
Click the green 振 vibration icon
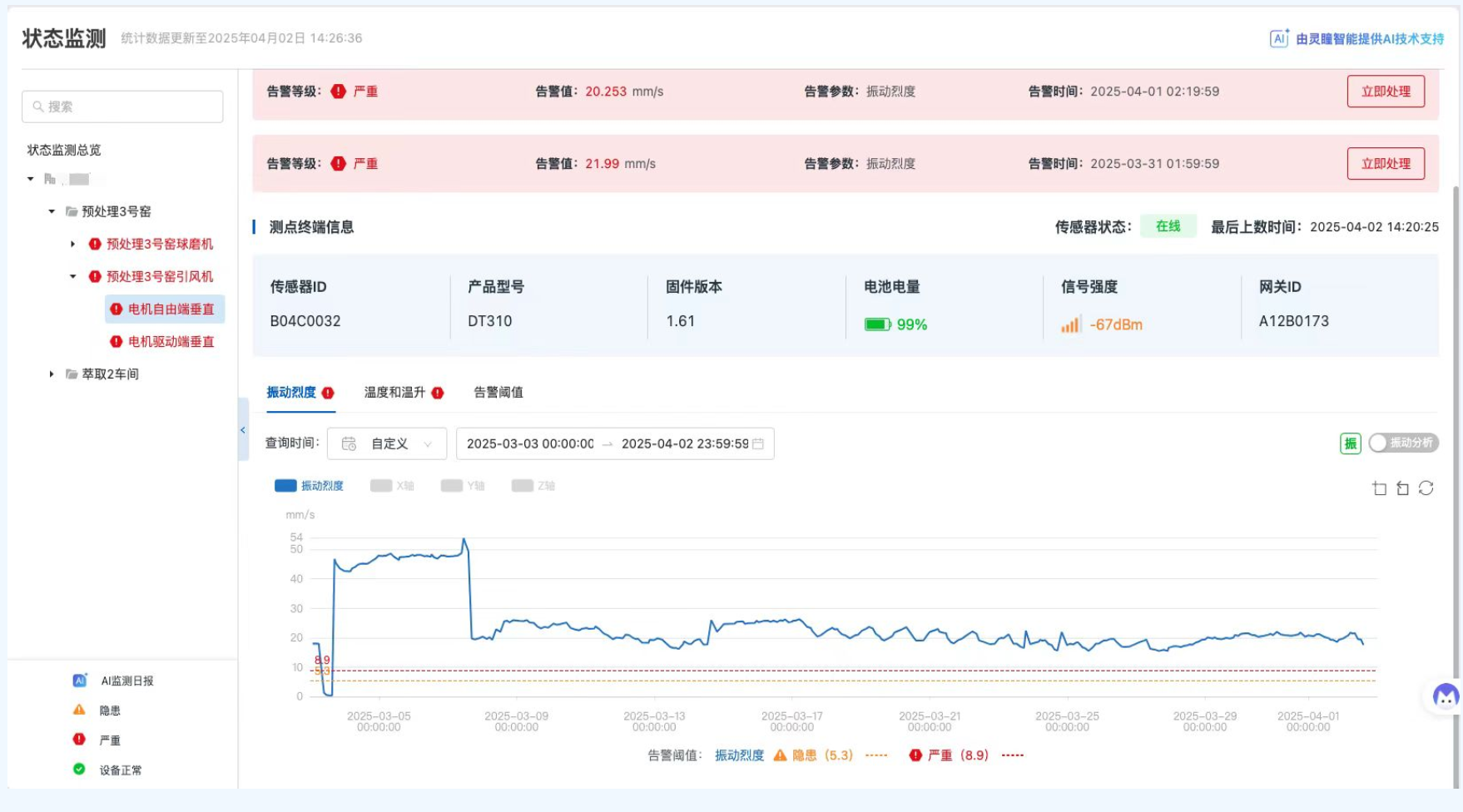click(1350, 443)
